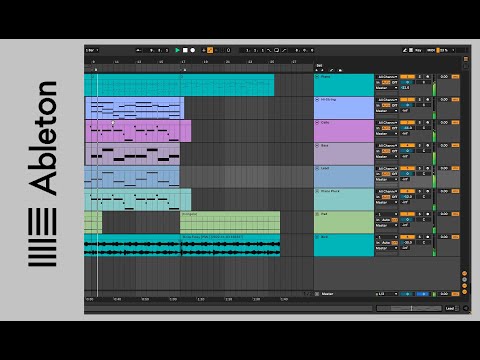The image size is (480, 360).
Task: Click the Detail View toggle at bottom-right corner
Action: (x=466, y=309)
